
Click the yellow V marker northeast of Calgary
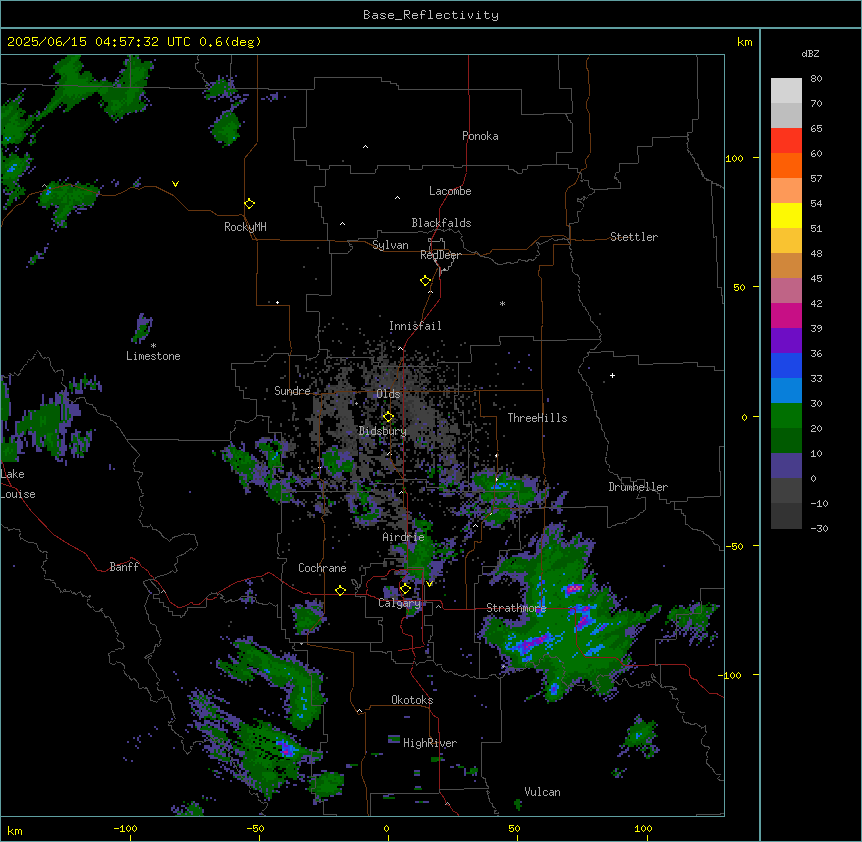click(x=429, y=584)
